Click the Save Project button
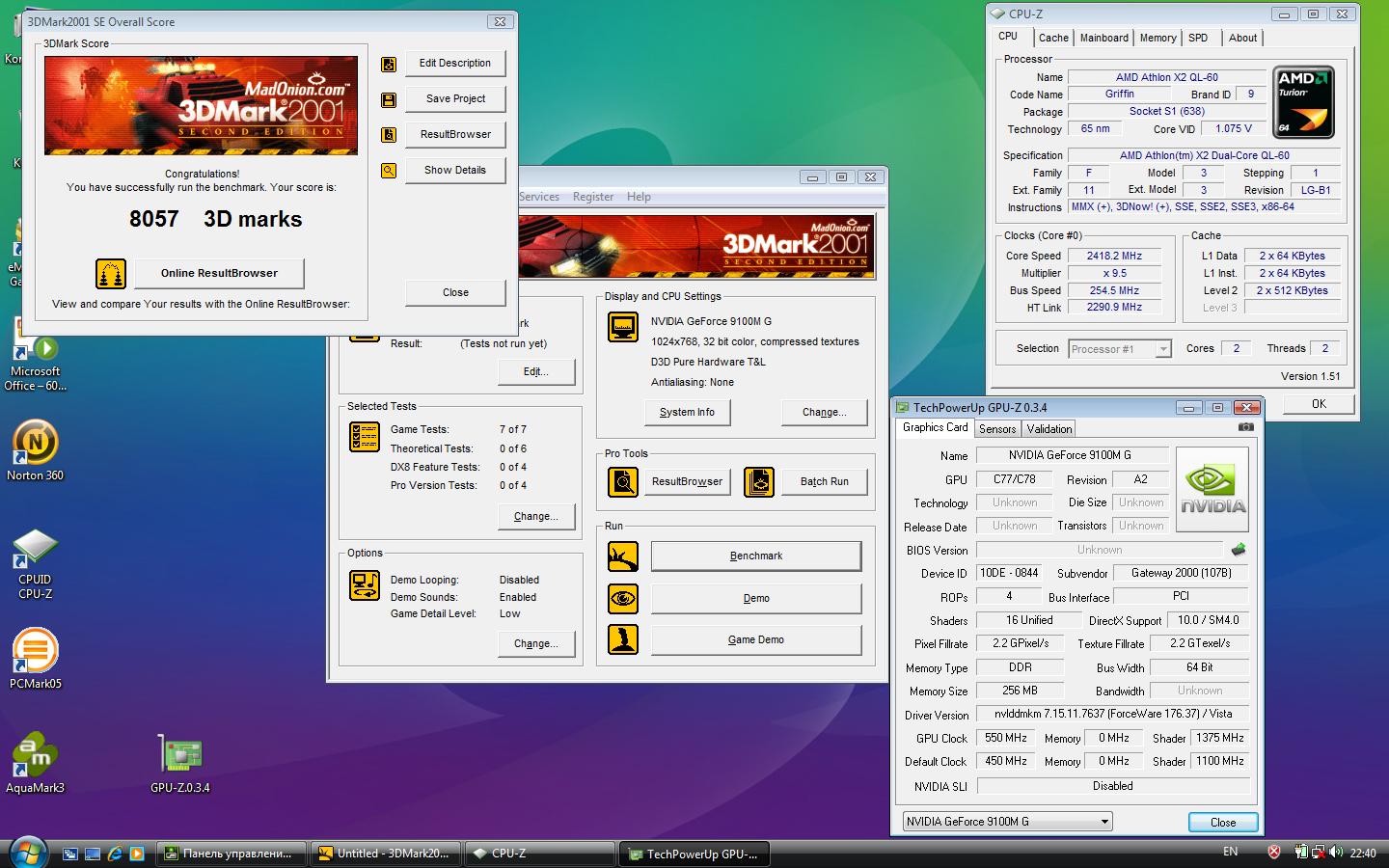The height and width of the screenshot is (868, 1389). (x=455, y=99)
